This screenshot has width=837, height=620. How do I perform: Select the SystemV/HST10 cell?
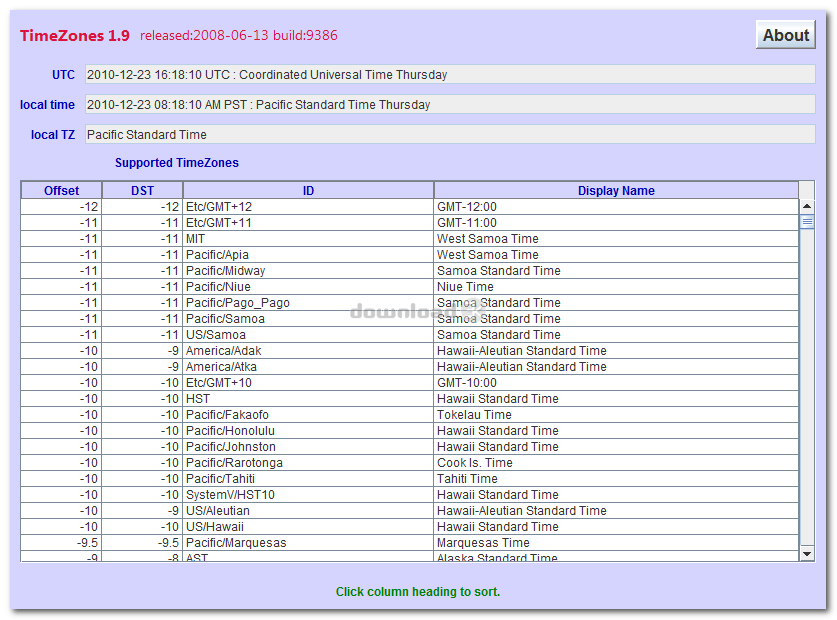[308, 495]
